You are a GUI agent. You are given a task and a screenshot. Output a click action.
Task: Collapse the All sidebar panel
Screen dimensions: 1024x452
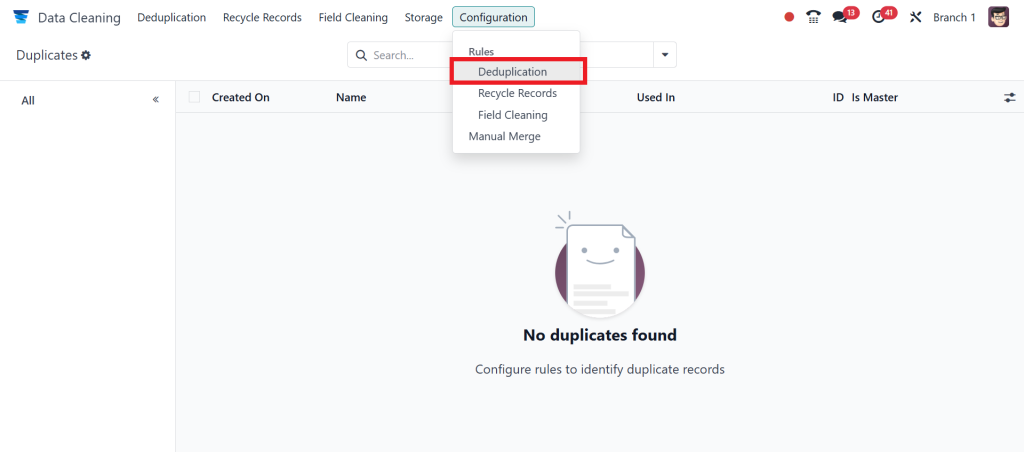click(155, 100)
